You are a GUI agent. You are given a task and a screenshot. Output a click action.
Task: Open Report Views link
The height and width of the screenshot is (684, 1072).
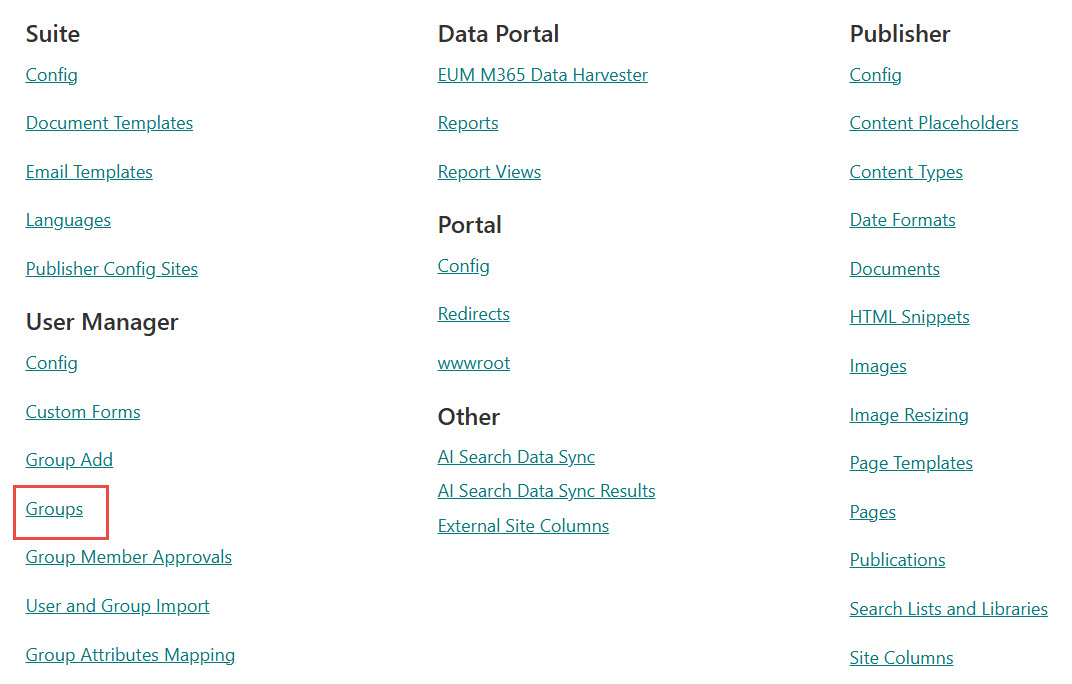(489, 172)
